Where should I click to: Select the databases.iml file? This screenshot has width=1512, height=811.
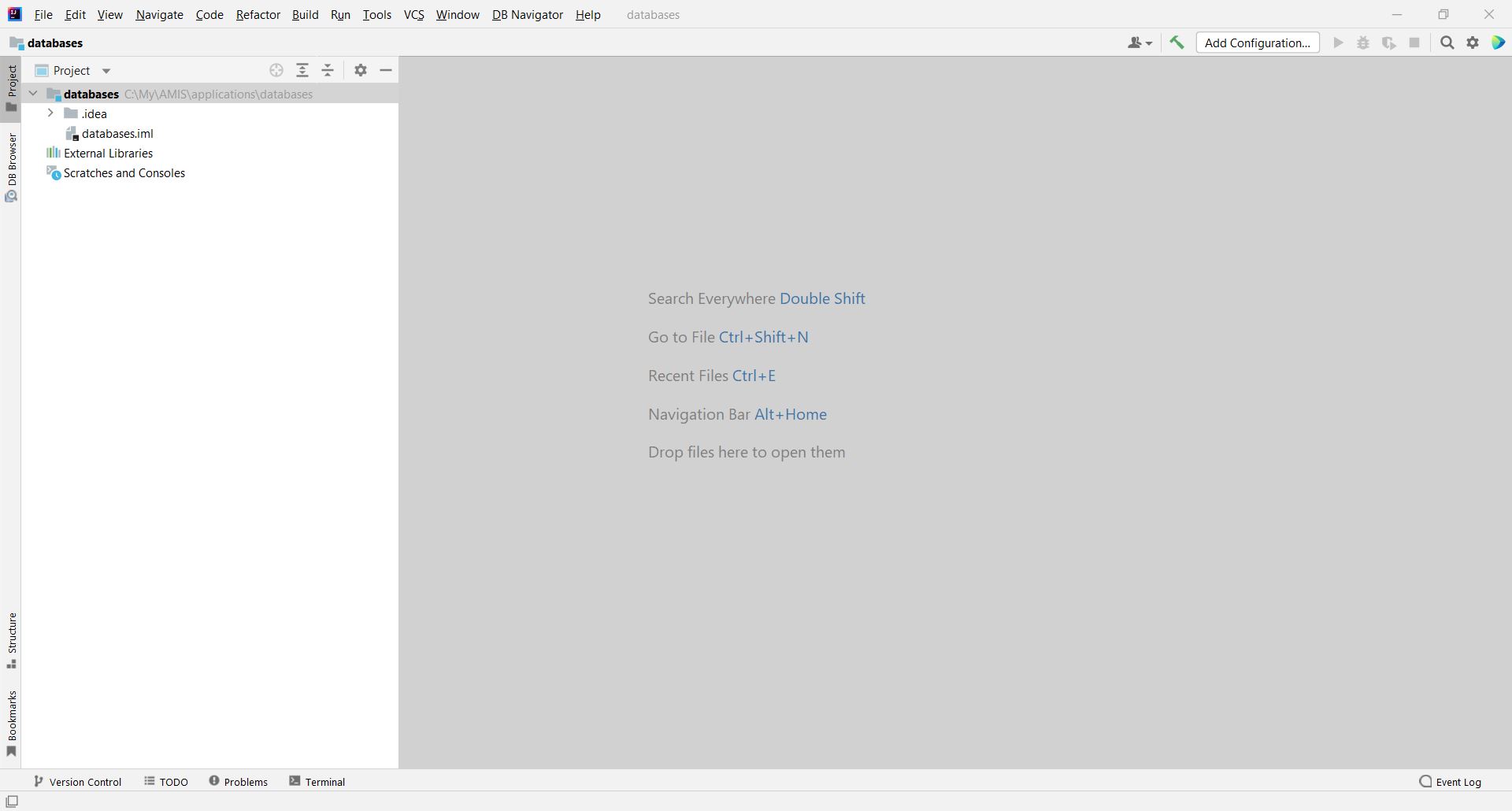[117, 134]
